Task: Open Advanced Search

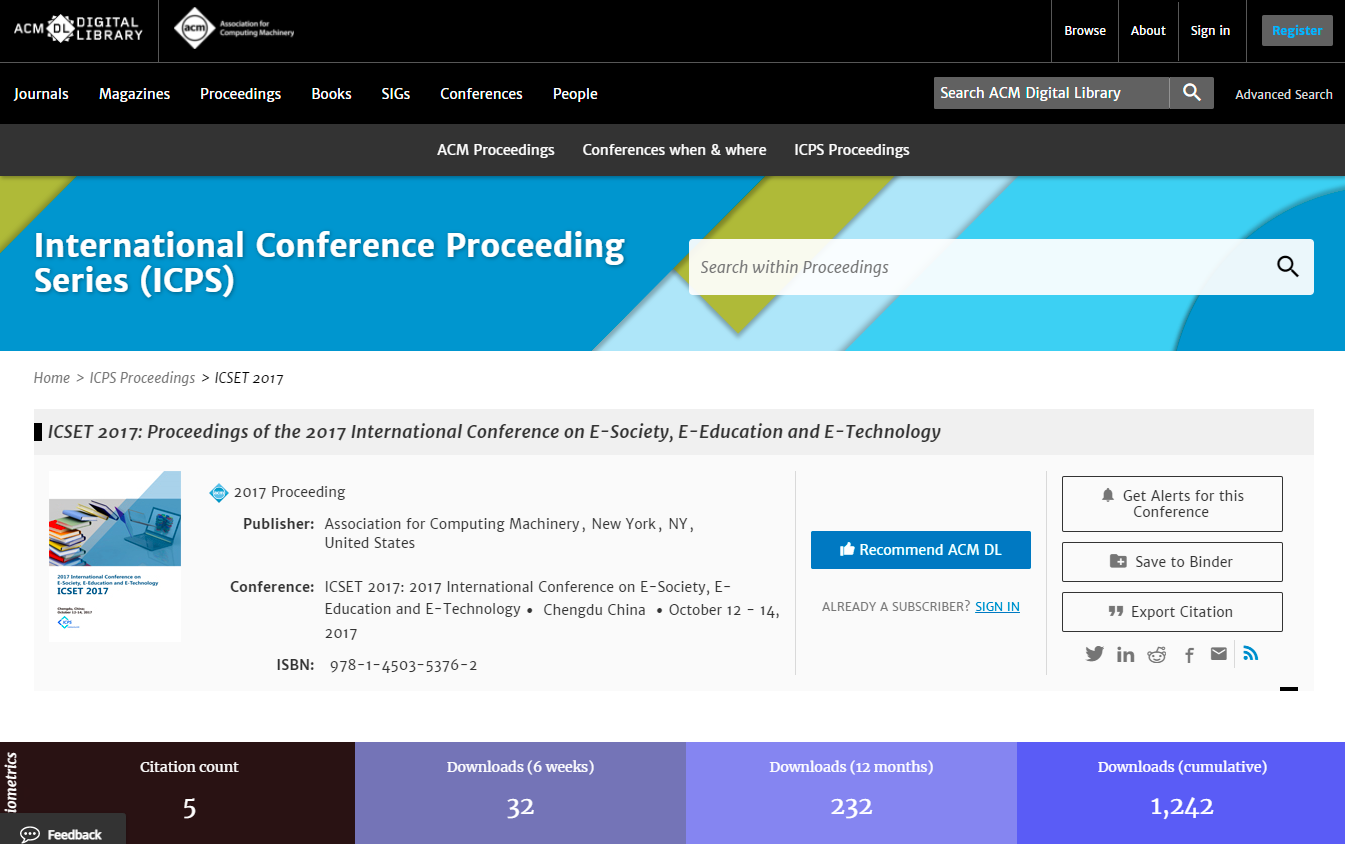Action: [1284, 94]
